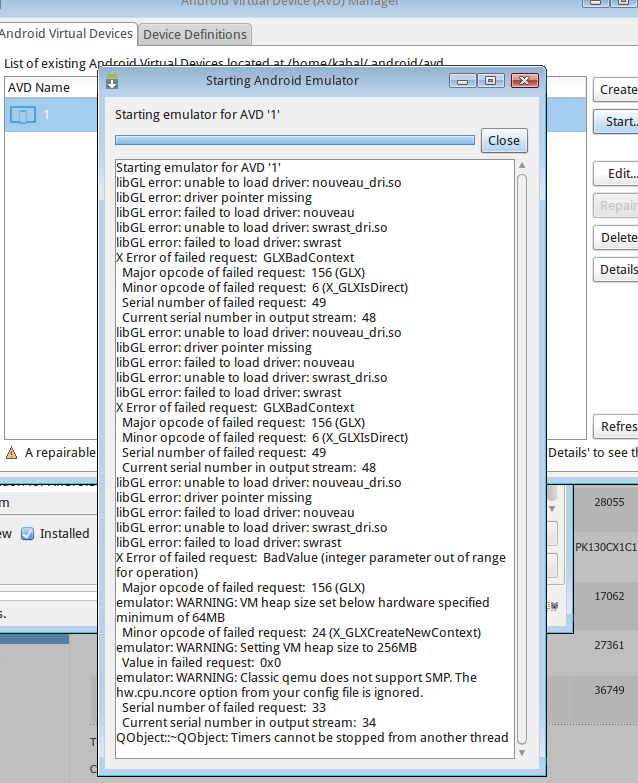Click the Start... button for the AVD

click(x=618, y=122)
